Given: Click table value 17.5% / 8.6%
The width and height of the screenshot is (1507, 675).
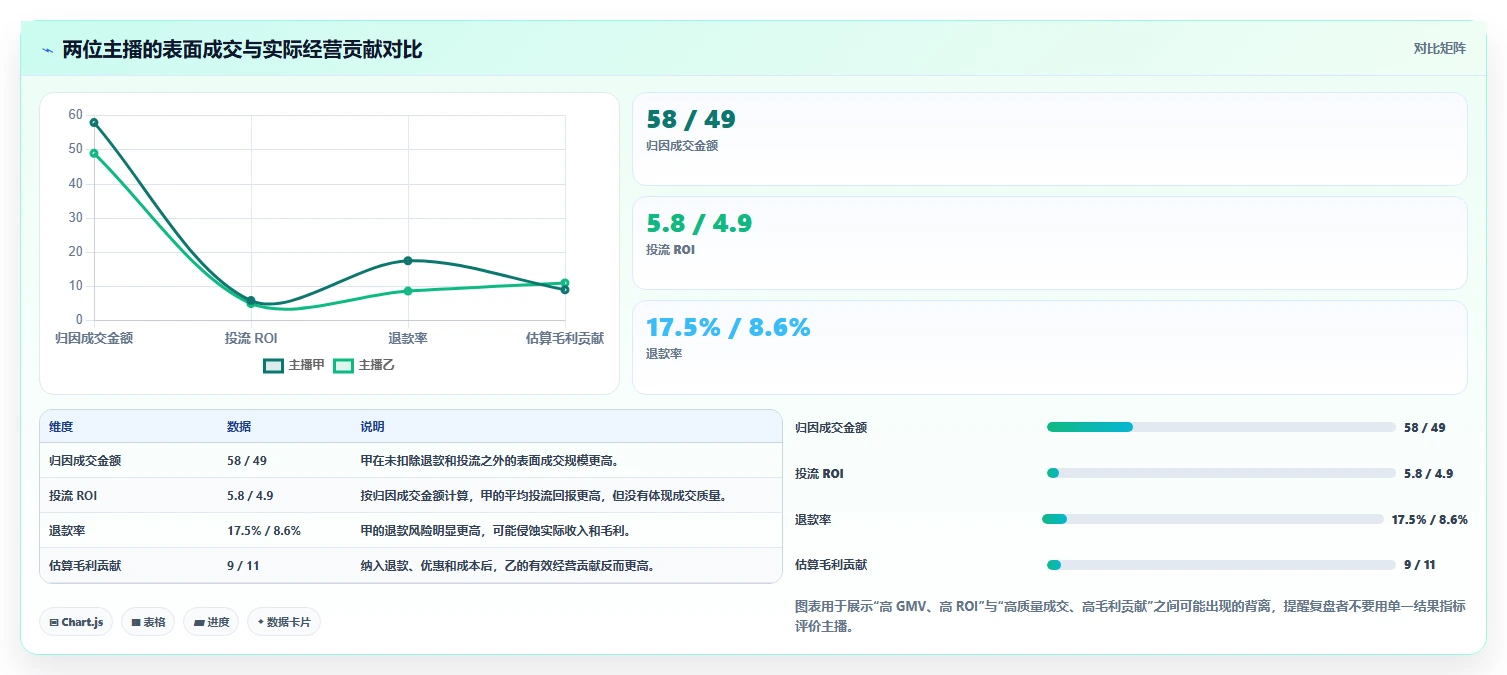Looking at the screenshot, I should (x=264, y=530).
